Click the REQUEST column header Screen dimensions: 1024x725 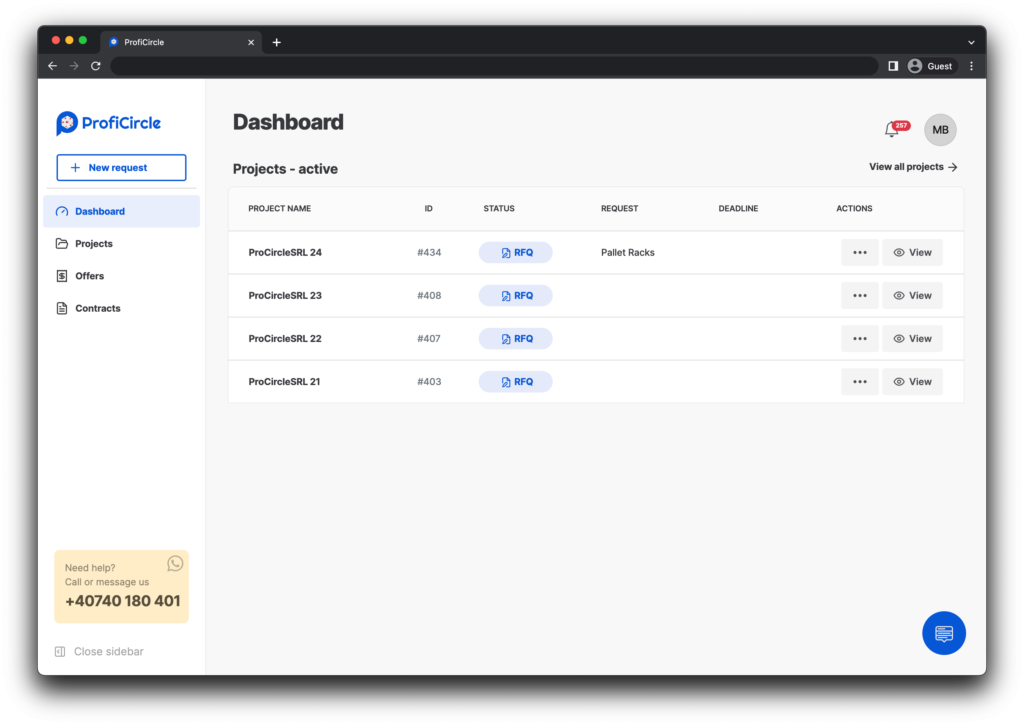pyautogui.click(x=619, y=209)
